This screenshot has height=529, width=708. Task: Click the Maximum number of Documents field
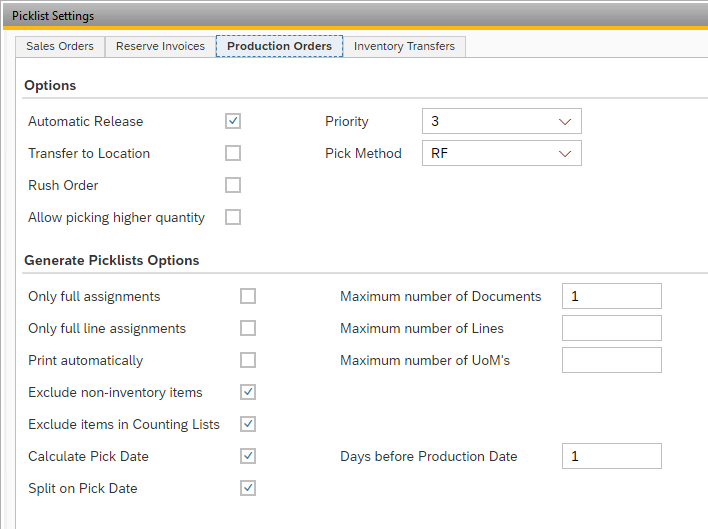[x=611, y=296]
